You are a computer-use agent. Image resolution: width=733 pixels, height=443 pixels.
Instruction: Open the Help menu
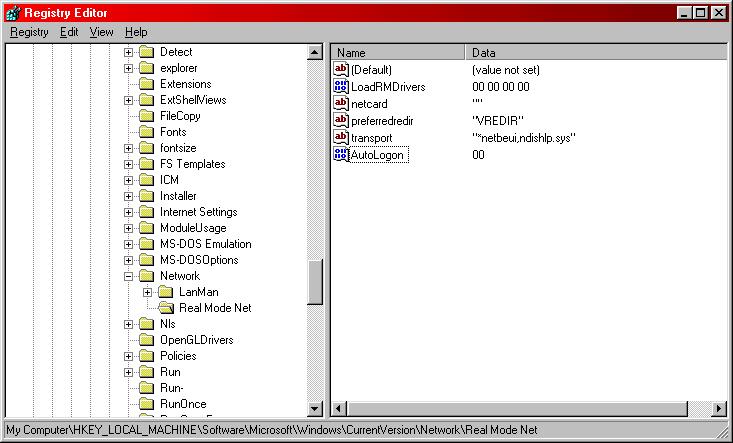136,32
